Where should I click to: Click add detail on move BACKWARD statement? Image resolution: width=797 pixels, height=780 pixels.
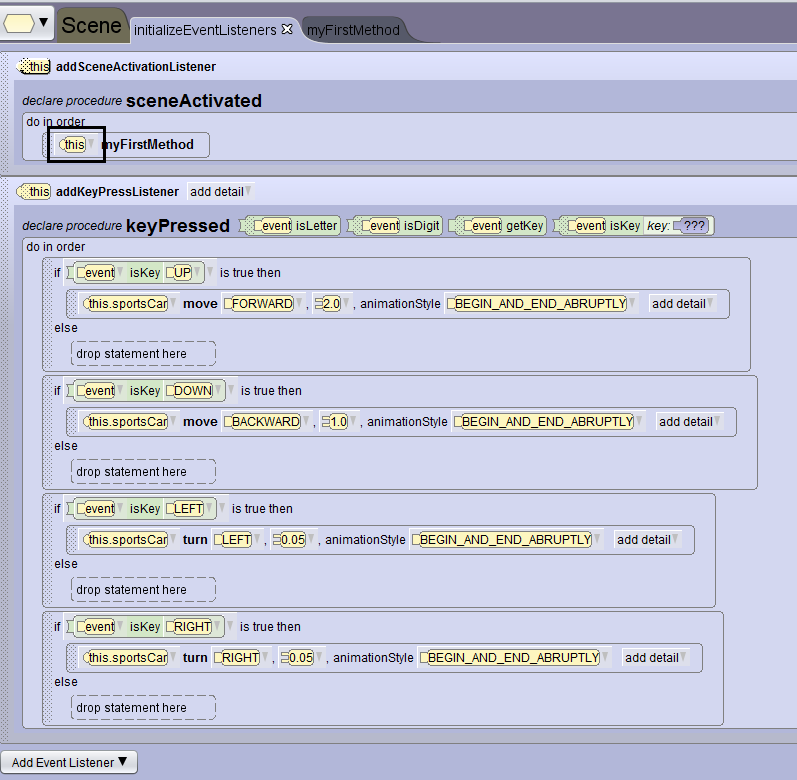[689, 422]
